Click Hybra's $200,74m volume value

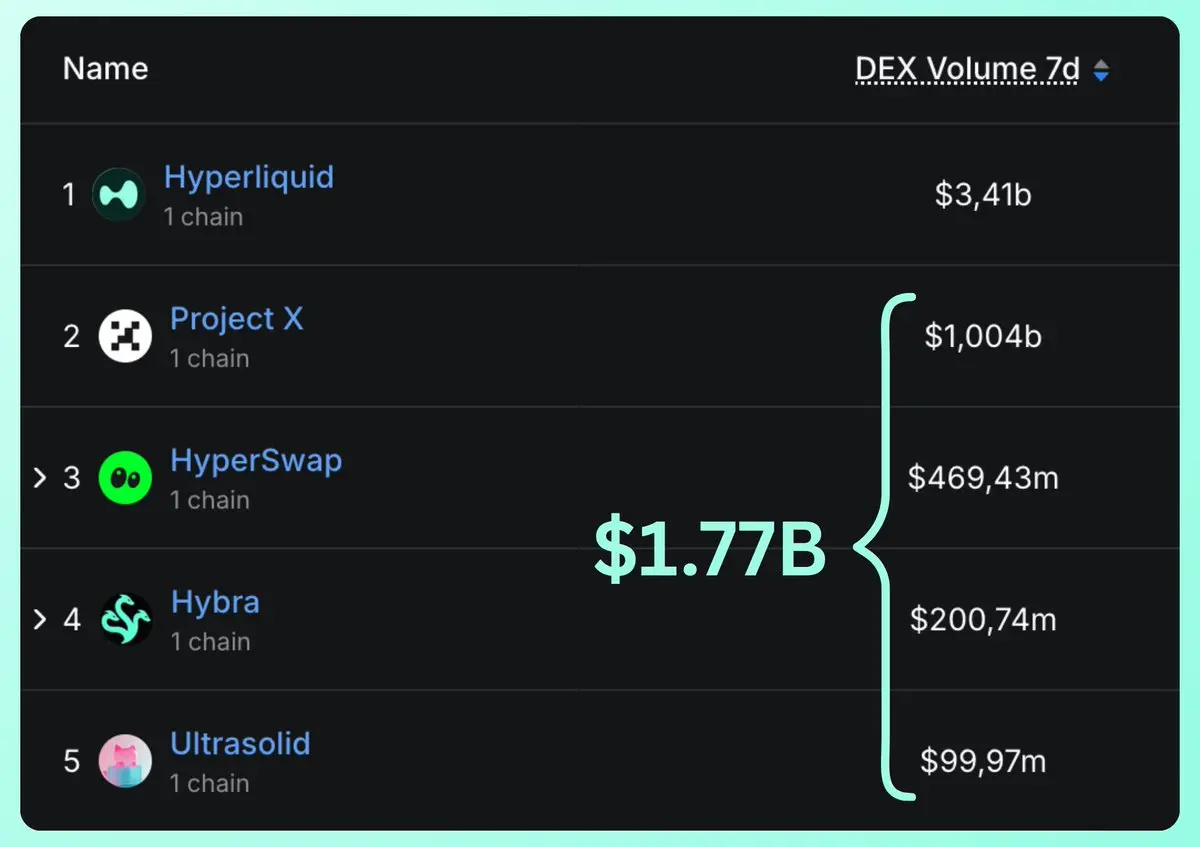tap(983, 620)
